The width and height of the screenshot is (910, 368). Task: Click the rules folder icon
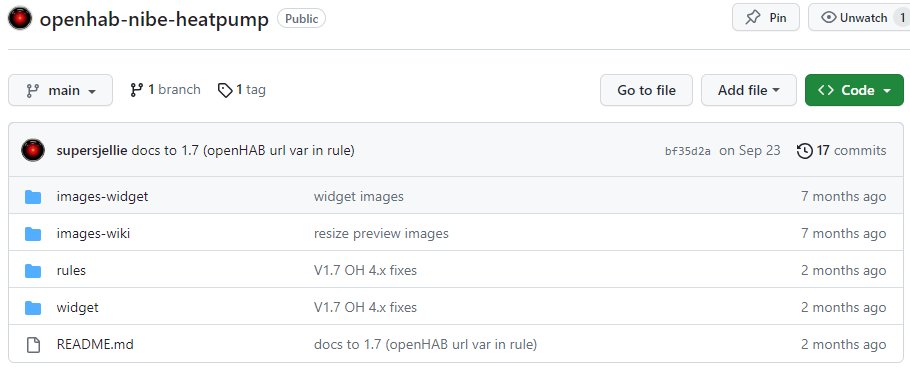tap(33, 270)
